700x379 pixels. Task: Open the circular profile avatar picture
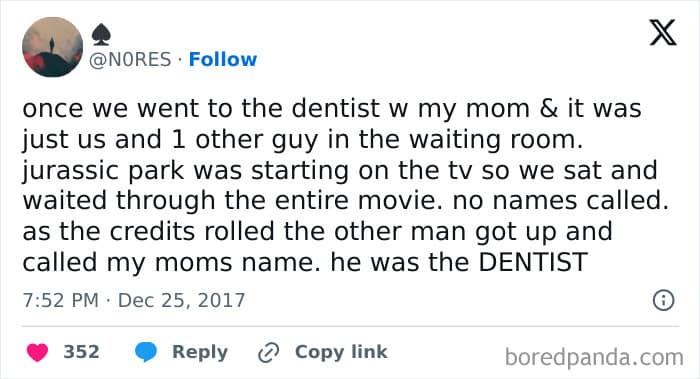[53, 47]
